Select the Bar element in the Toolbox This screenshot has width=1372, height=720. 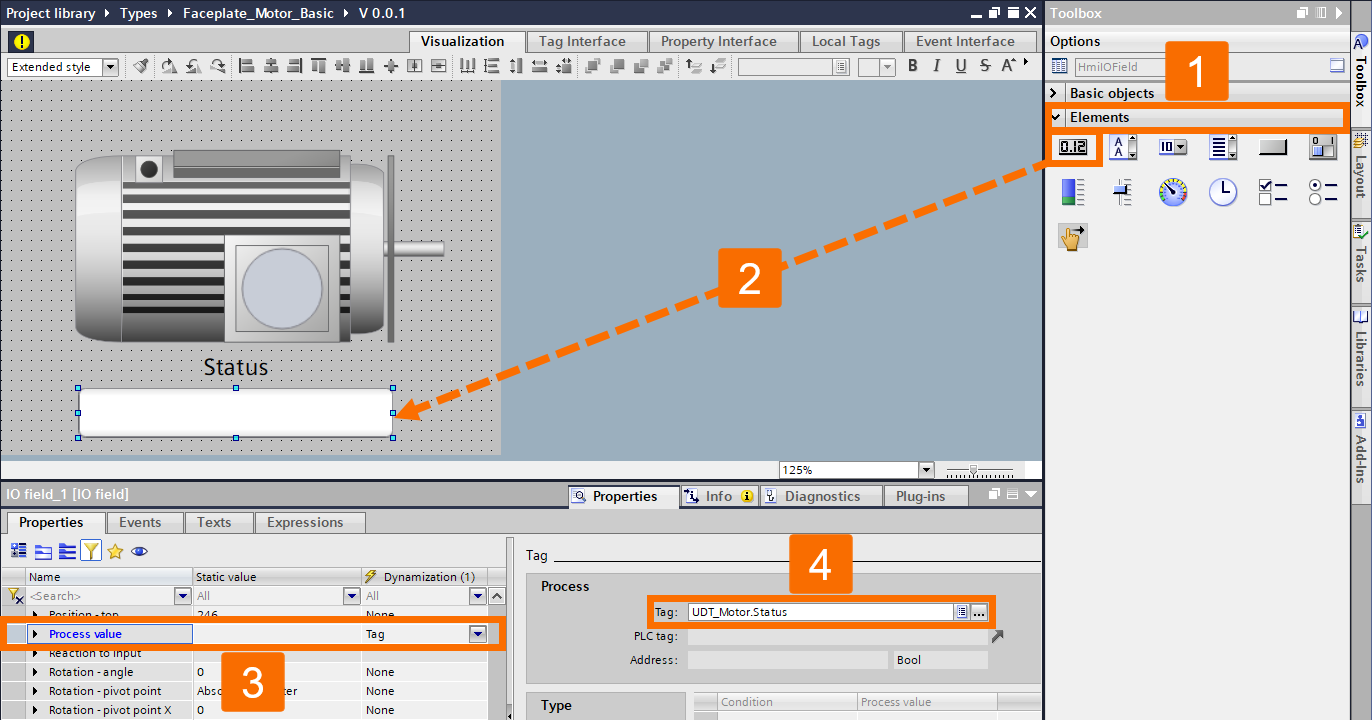[1073, 192]
